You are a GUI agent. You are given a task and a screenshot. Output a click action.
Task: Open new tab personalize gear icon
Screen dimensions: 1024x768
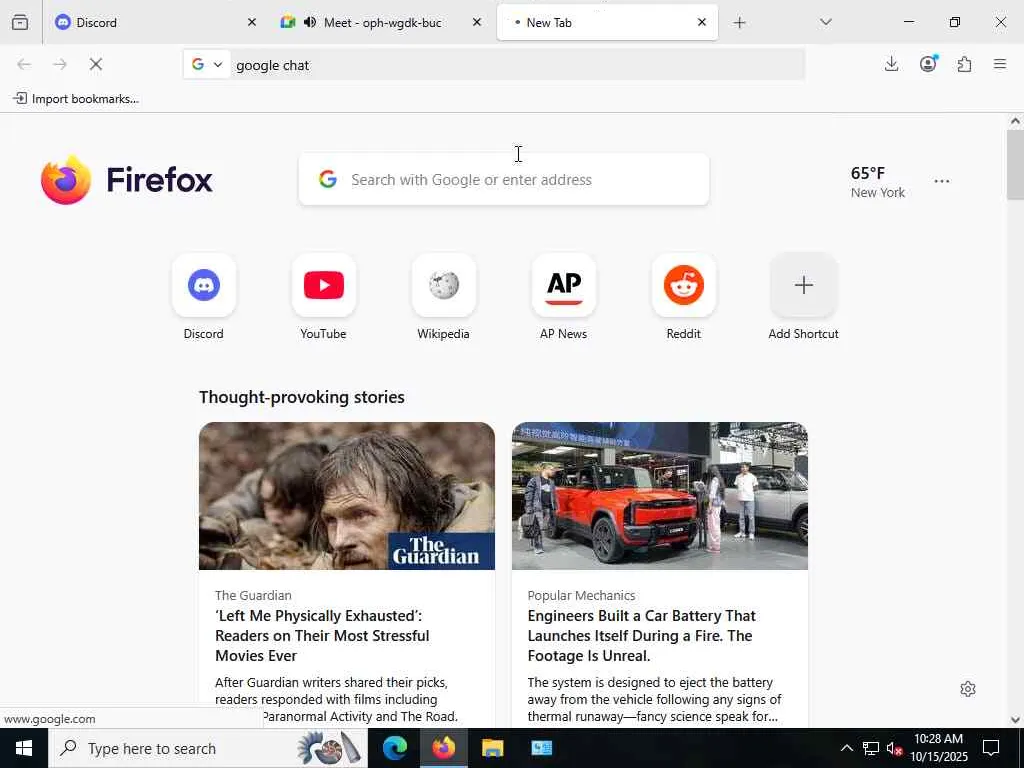[968, 689]
